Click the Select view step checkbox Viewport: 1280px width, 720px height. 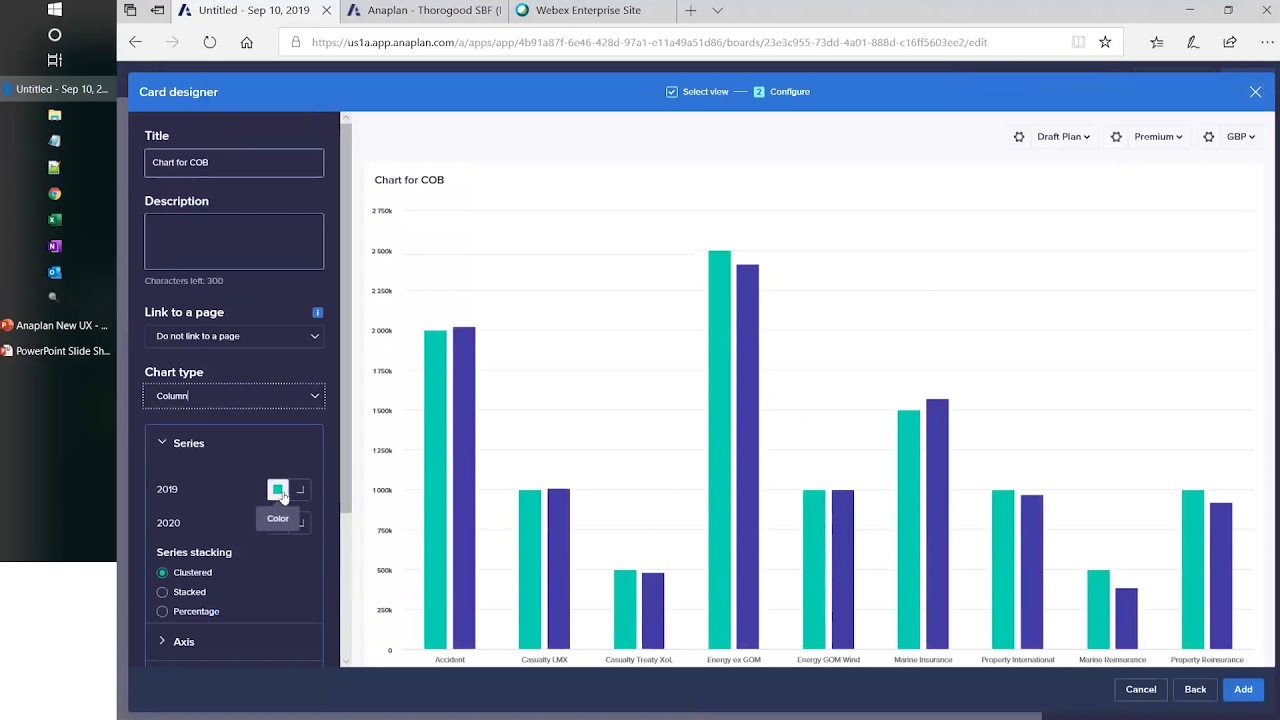[672, 92]
